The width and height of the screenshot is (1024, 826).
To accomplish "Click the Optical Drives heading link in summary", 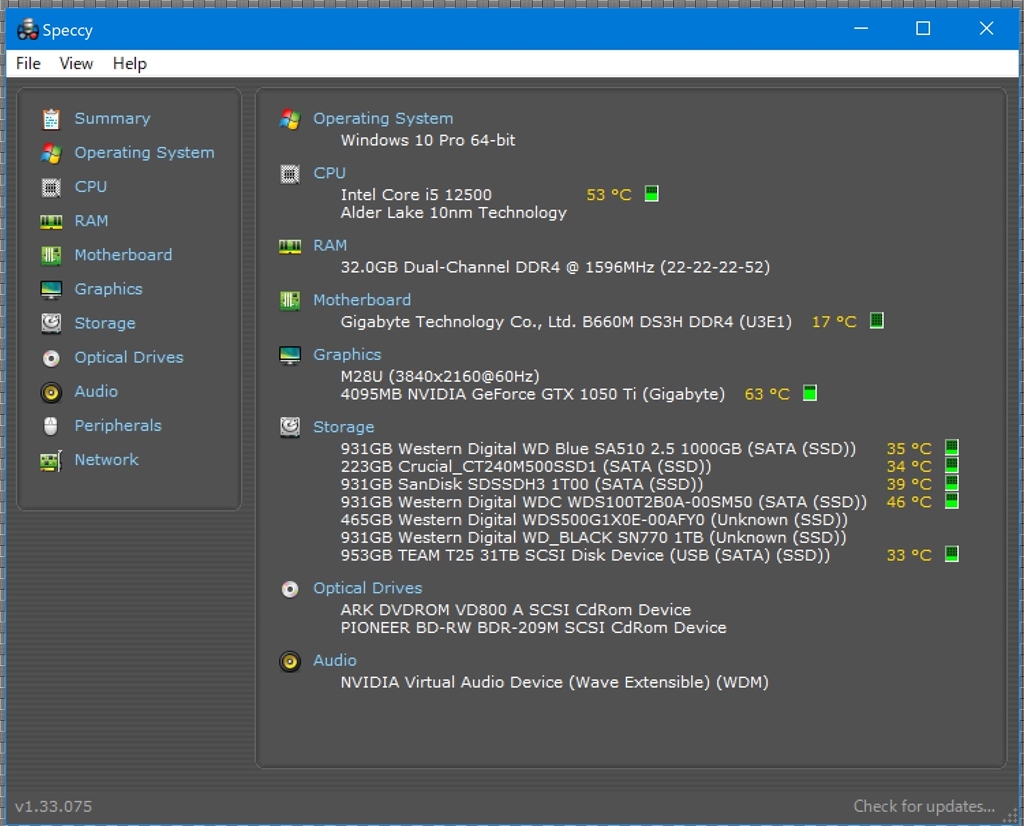I will click(x=368, y=588).
